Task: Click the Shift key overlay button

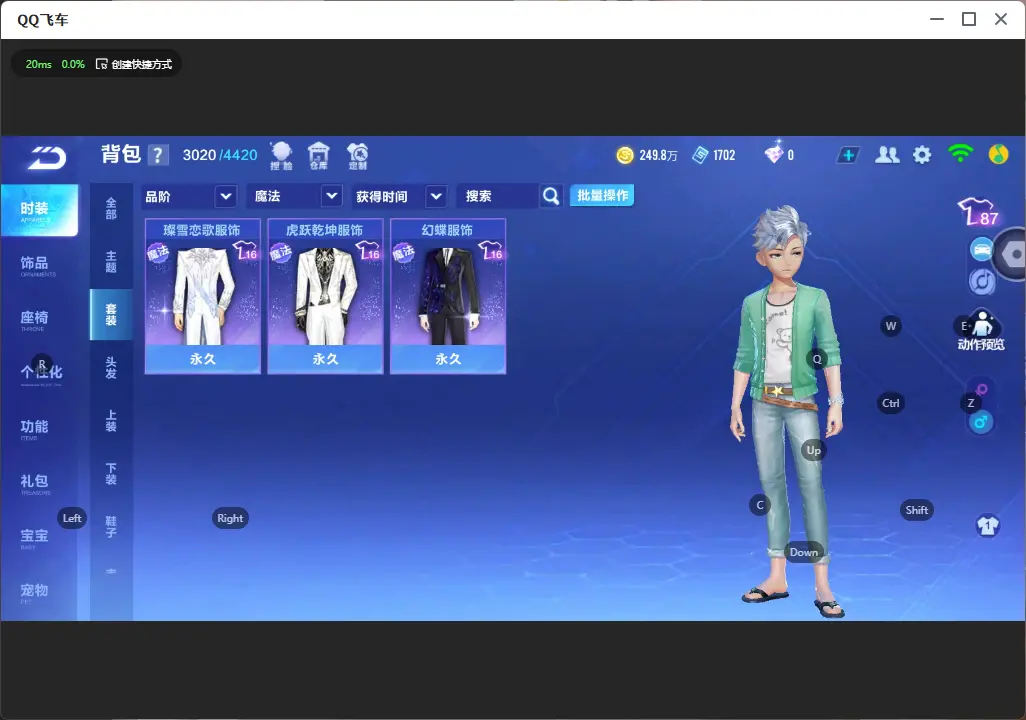Action: [x=916, y=510]
